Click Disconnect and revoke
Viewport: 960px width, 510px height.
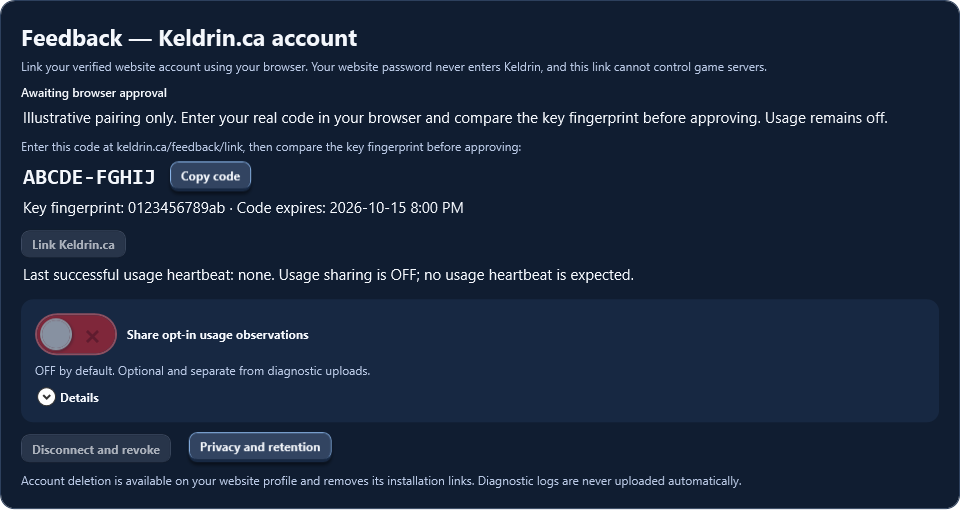click(96, 449)
